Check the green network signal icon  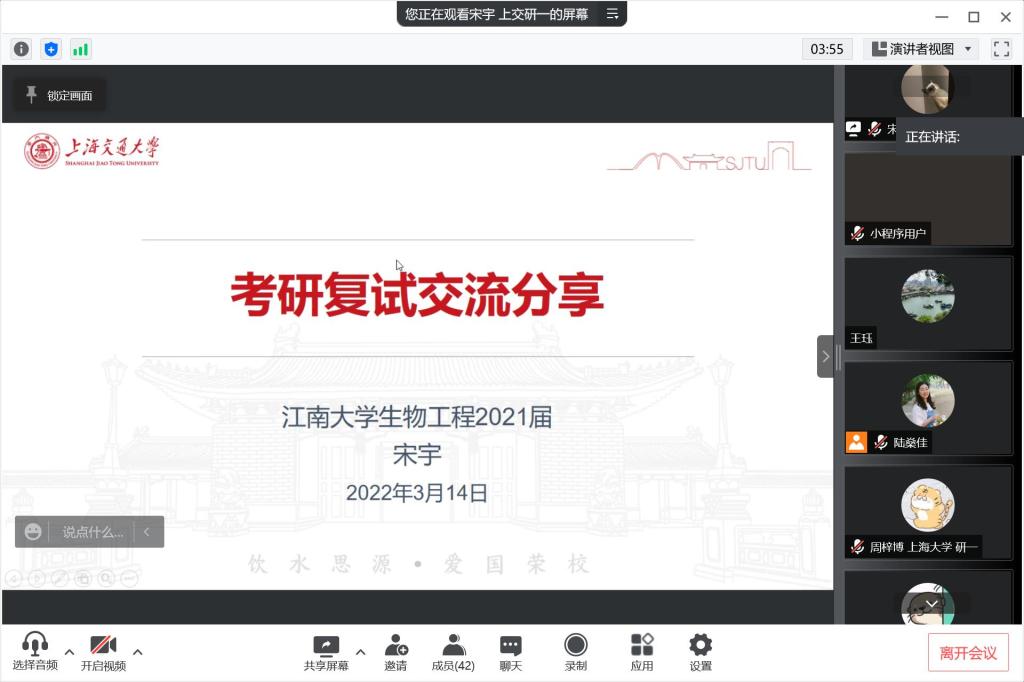point(80,49)
